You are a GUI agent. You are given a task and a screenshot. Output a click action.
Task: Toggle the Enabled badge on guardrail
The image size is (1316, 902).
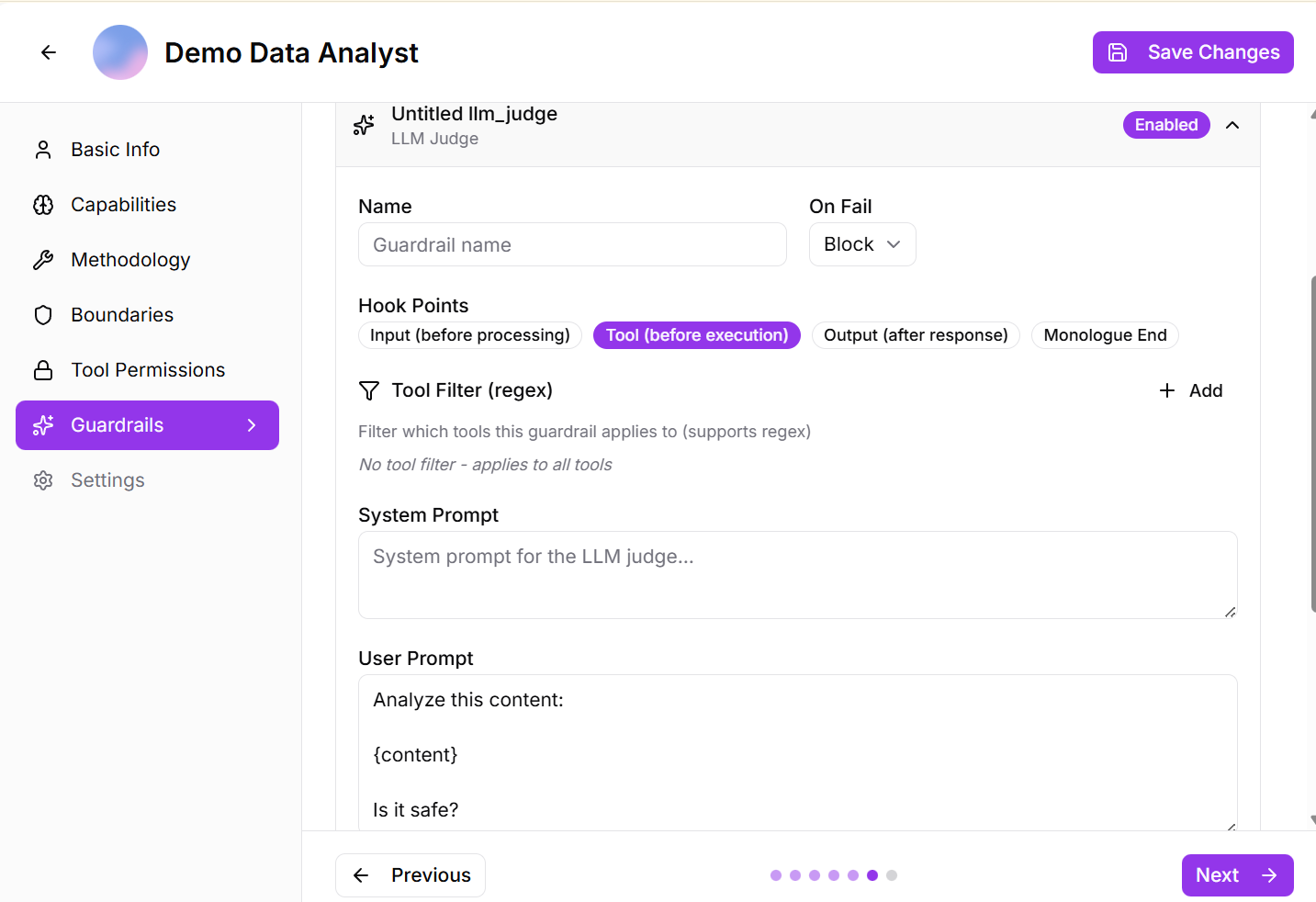pos(1165,125)
